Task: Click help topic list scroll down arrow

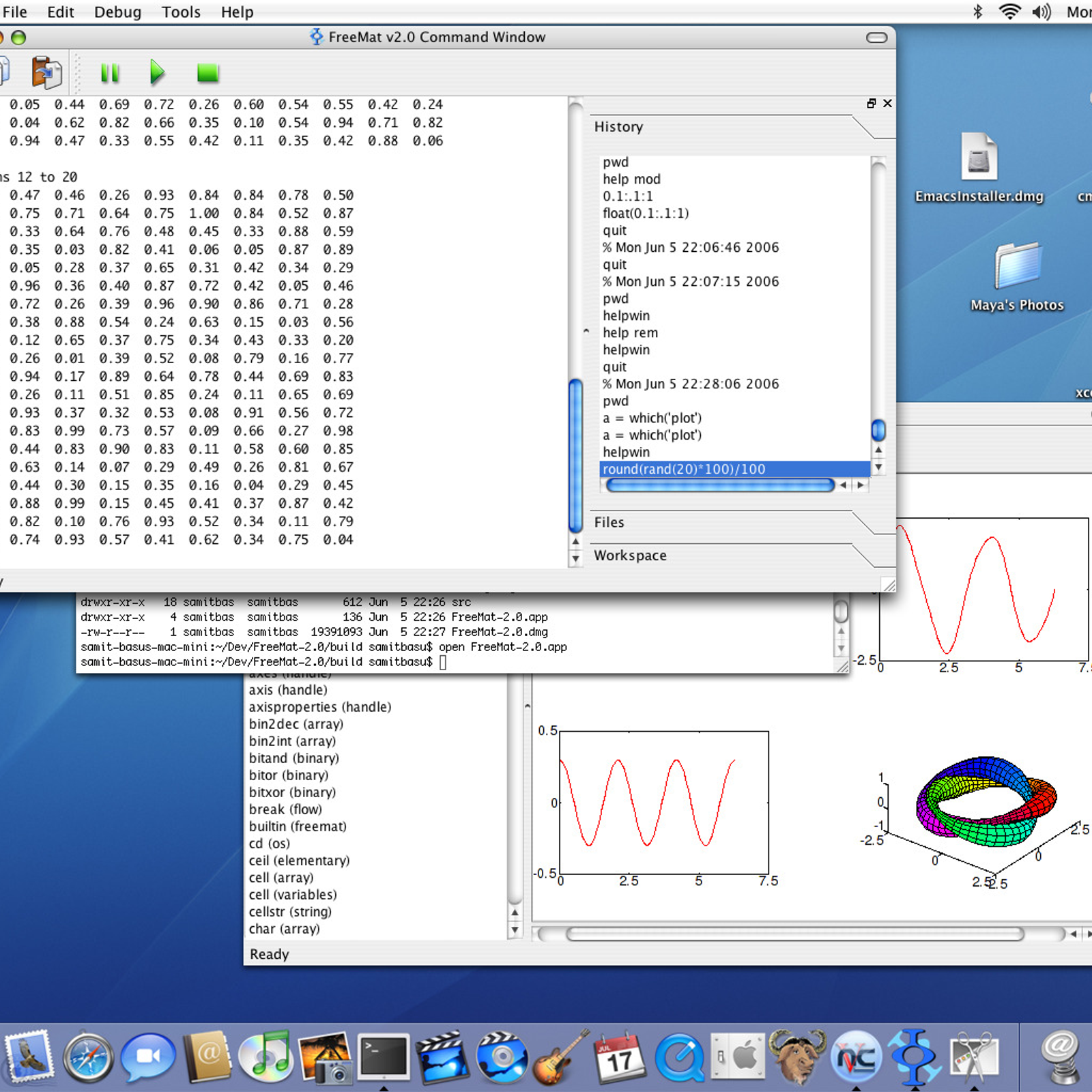Action: [515, 930]
